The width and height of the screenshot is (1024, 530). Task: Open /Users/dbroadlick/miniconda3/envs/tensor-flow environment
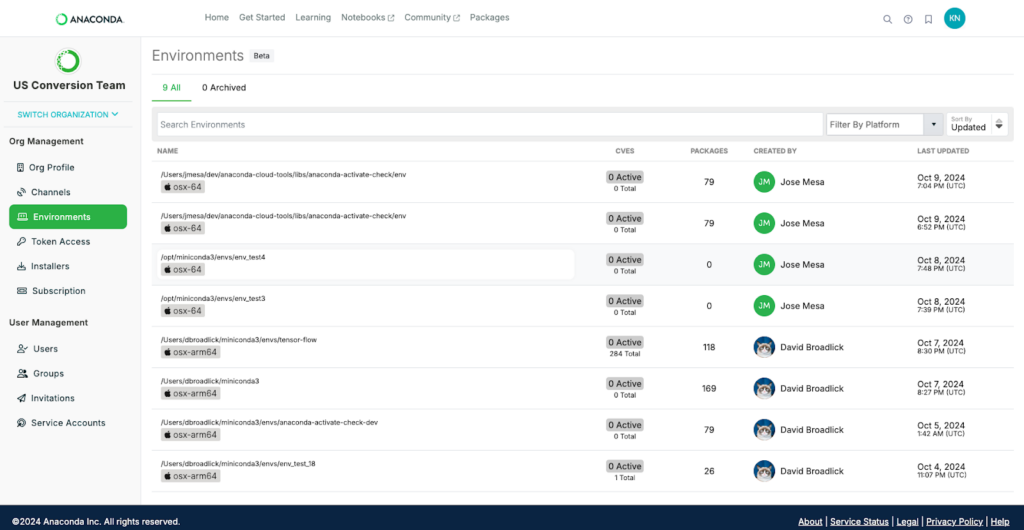click(238, 339)
